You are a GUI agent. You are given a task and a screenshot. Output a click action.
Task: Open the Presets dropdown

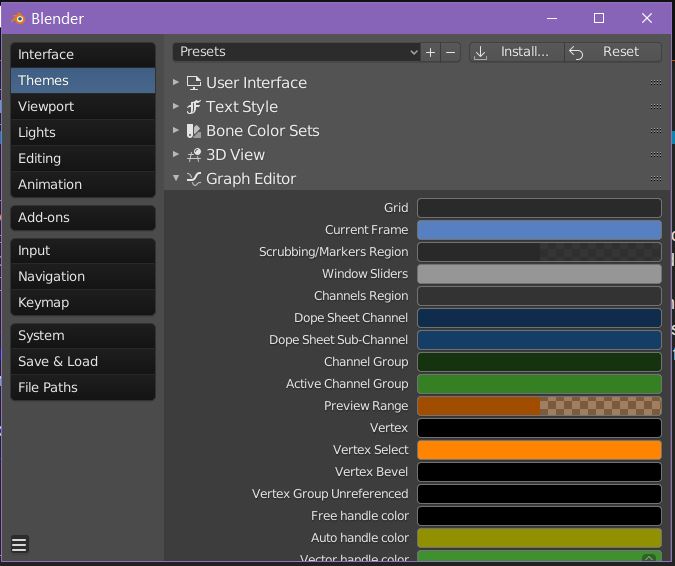[296, 52]
